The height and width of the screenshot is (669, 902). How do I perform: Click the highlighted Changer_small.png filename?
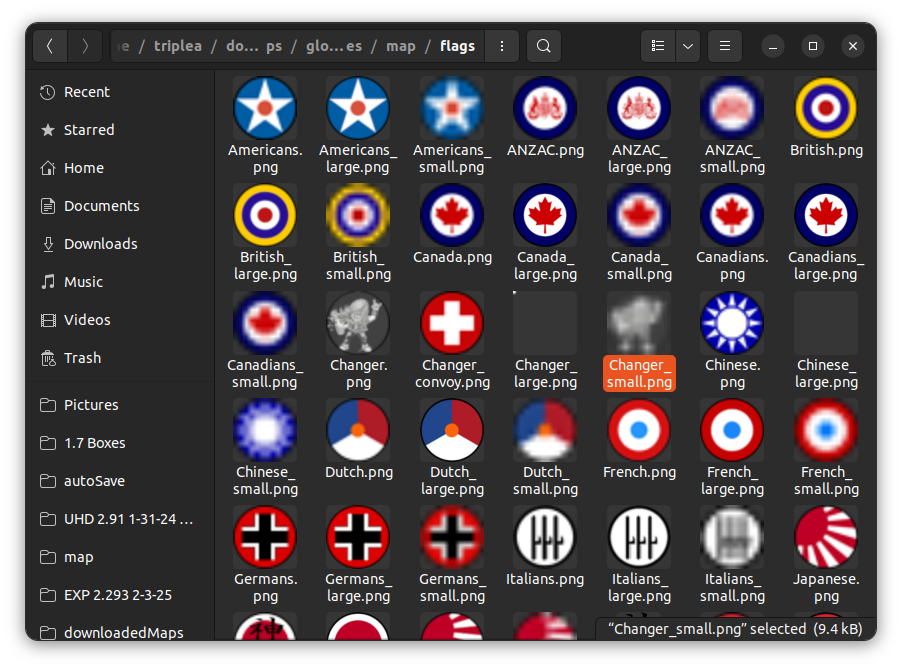point(639,373)
